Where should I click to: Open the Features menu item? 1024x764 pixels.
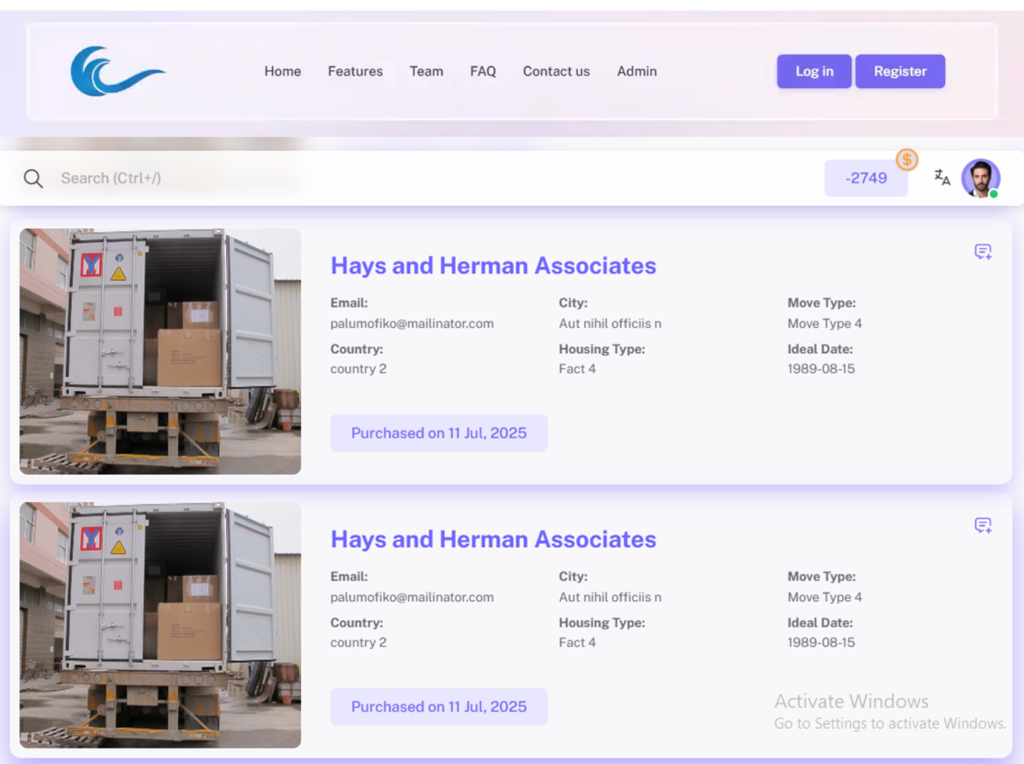pos(355,71)
